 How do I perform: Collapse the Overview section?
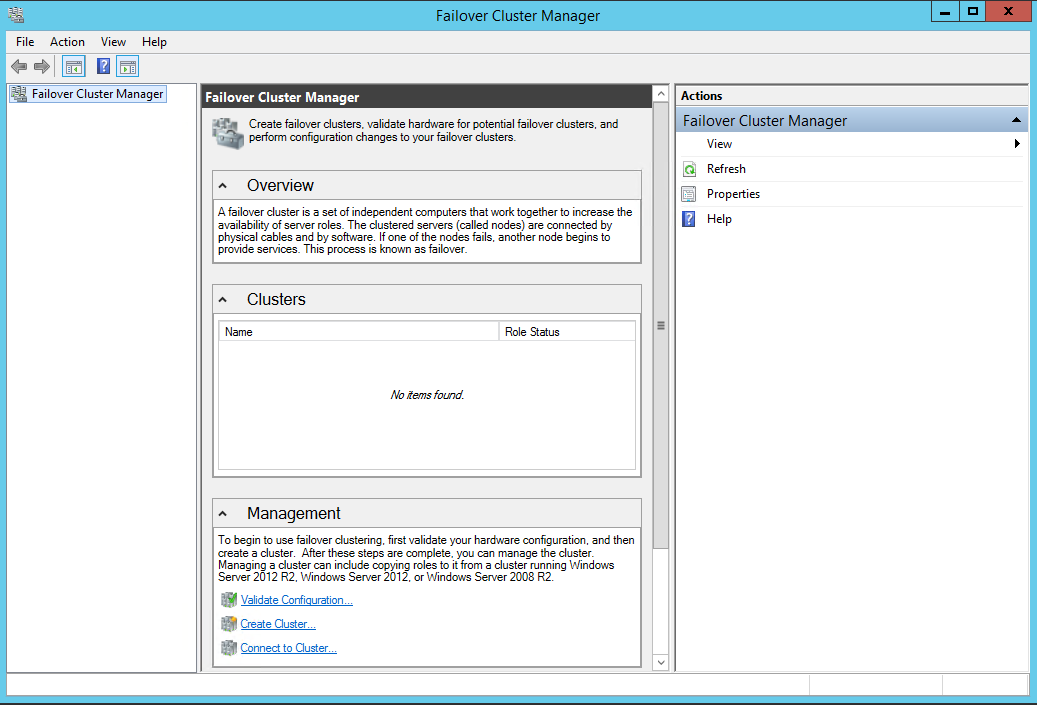pos(223,186)
